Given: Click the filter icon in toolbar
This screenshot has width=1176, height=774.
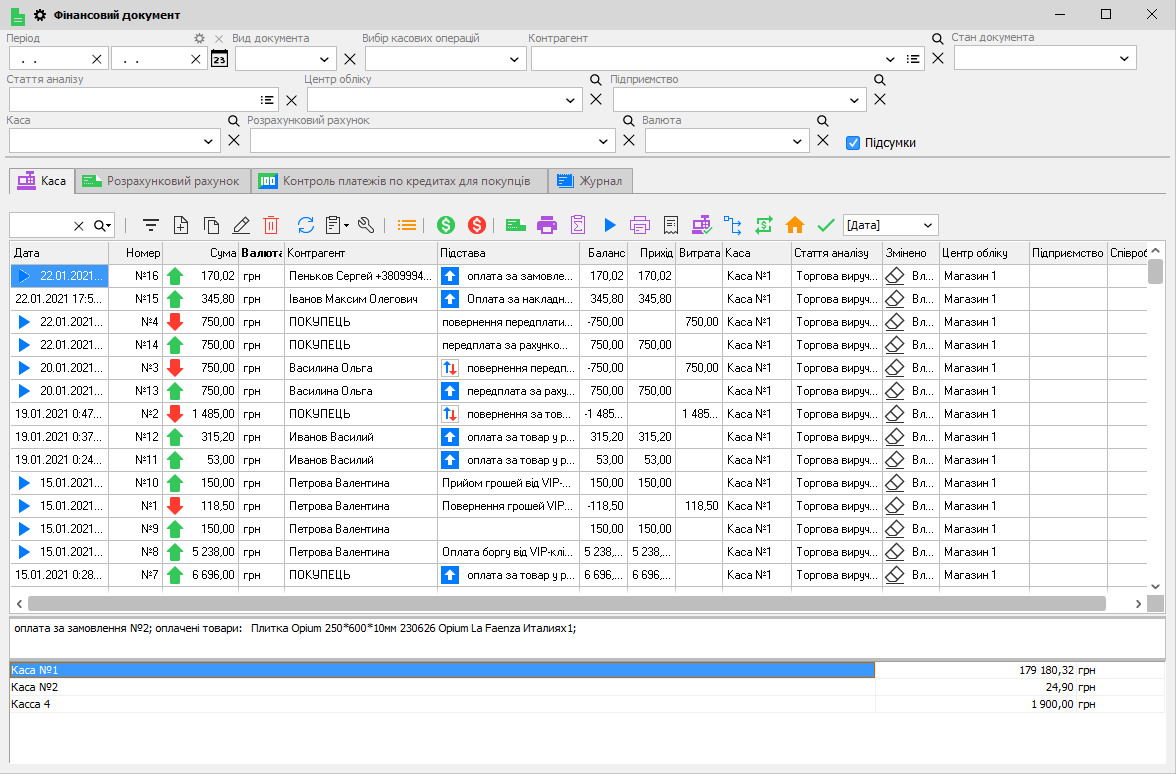Looking at the screenshot, I should [x=151, y=225].
